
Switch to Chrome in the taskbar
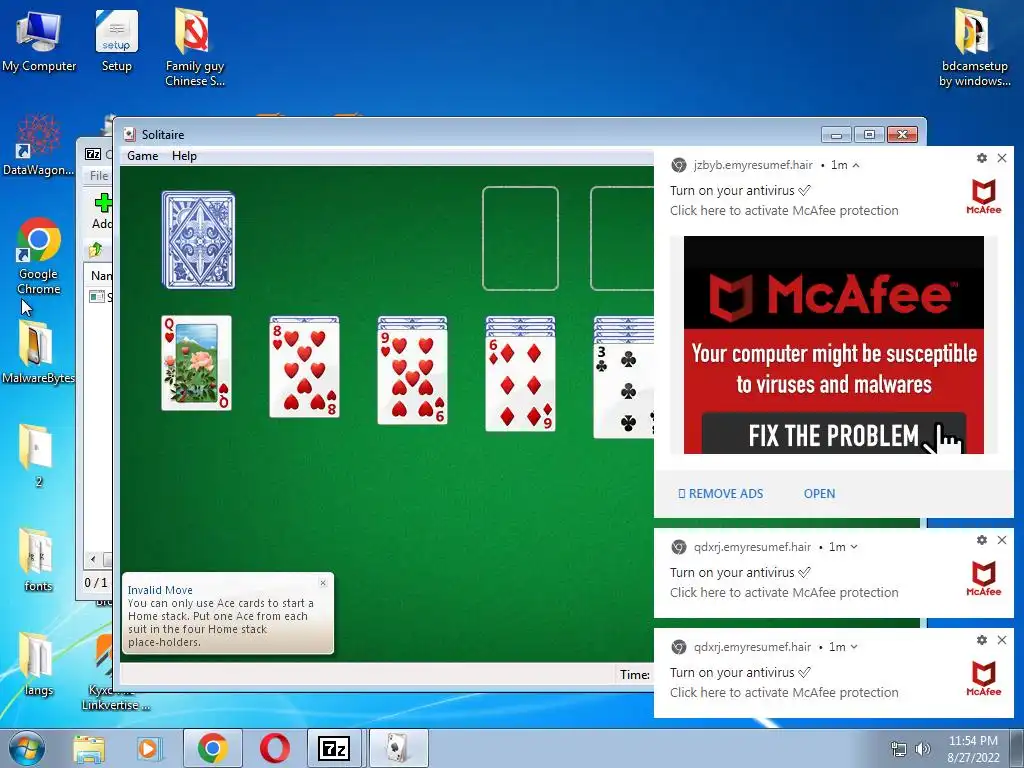click(212, 748)
